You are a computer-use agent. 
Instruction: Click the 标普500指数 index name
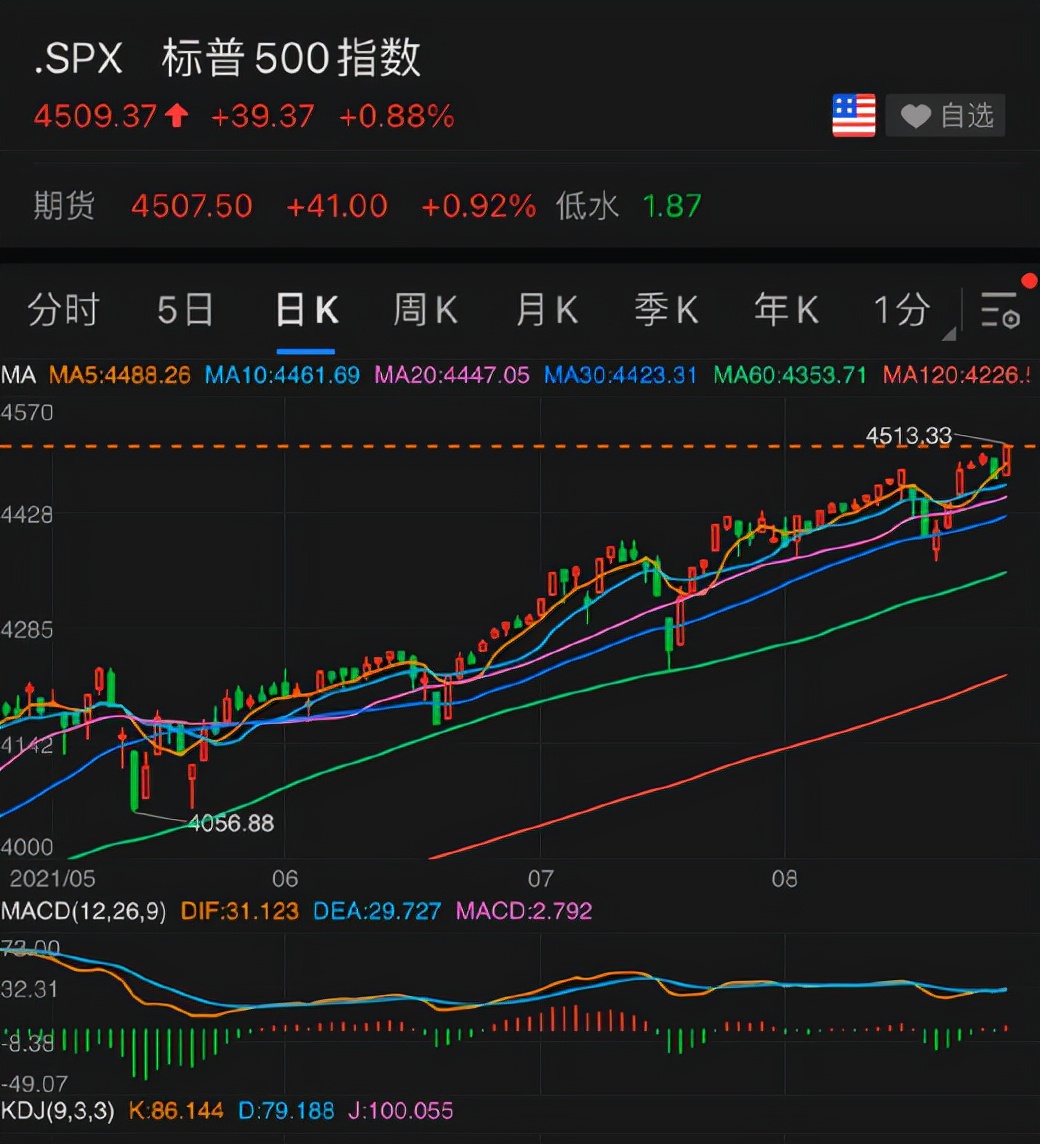click(x=291, y=58)
